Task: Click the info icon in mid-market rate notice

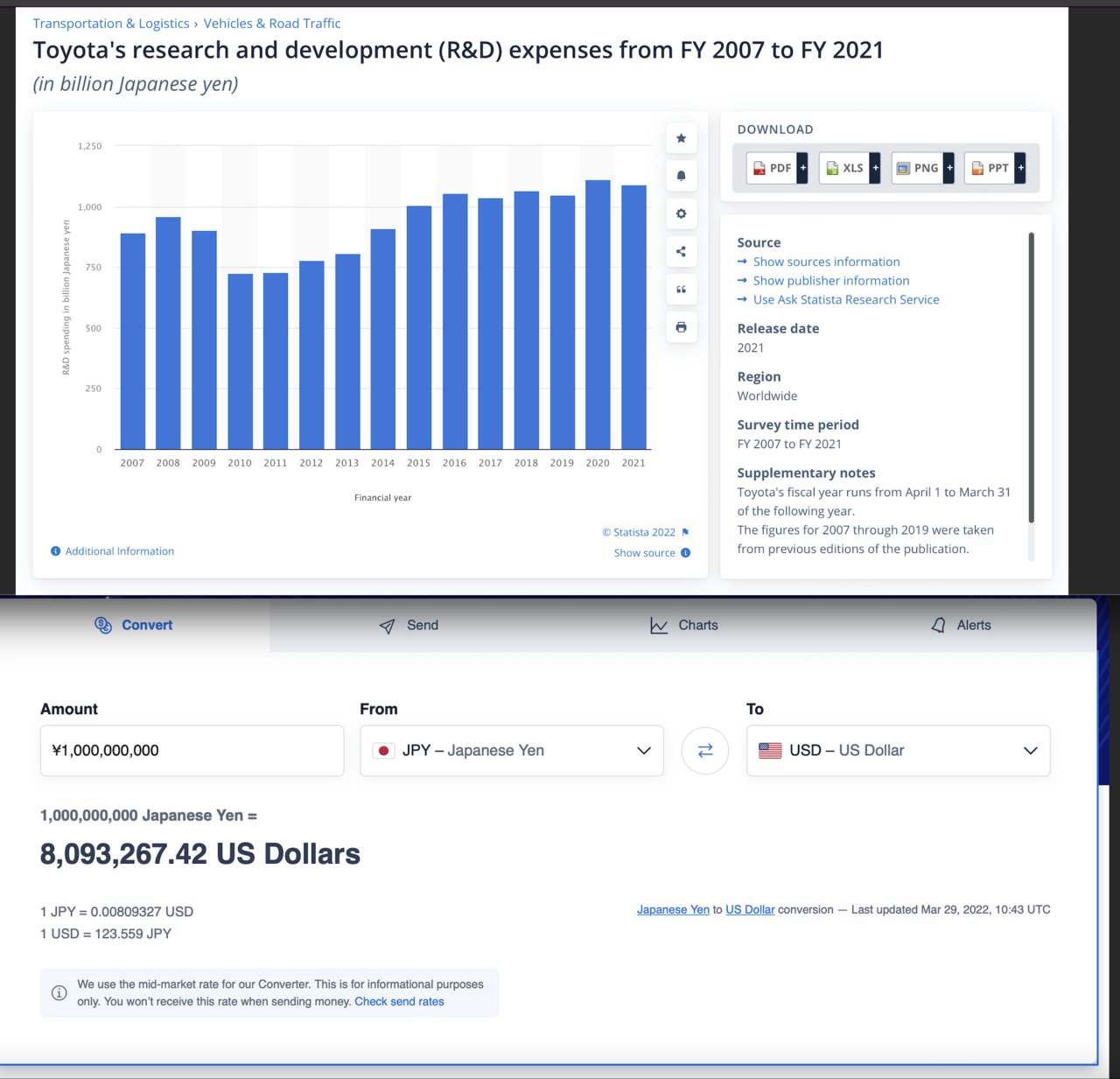Action: click(59, 992)
